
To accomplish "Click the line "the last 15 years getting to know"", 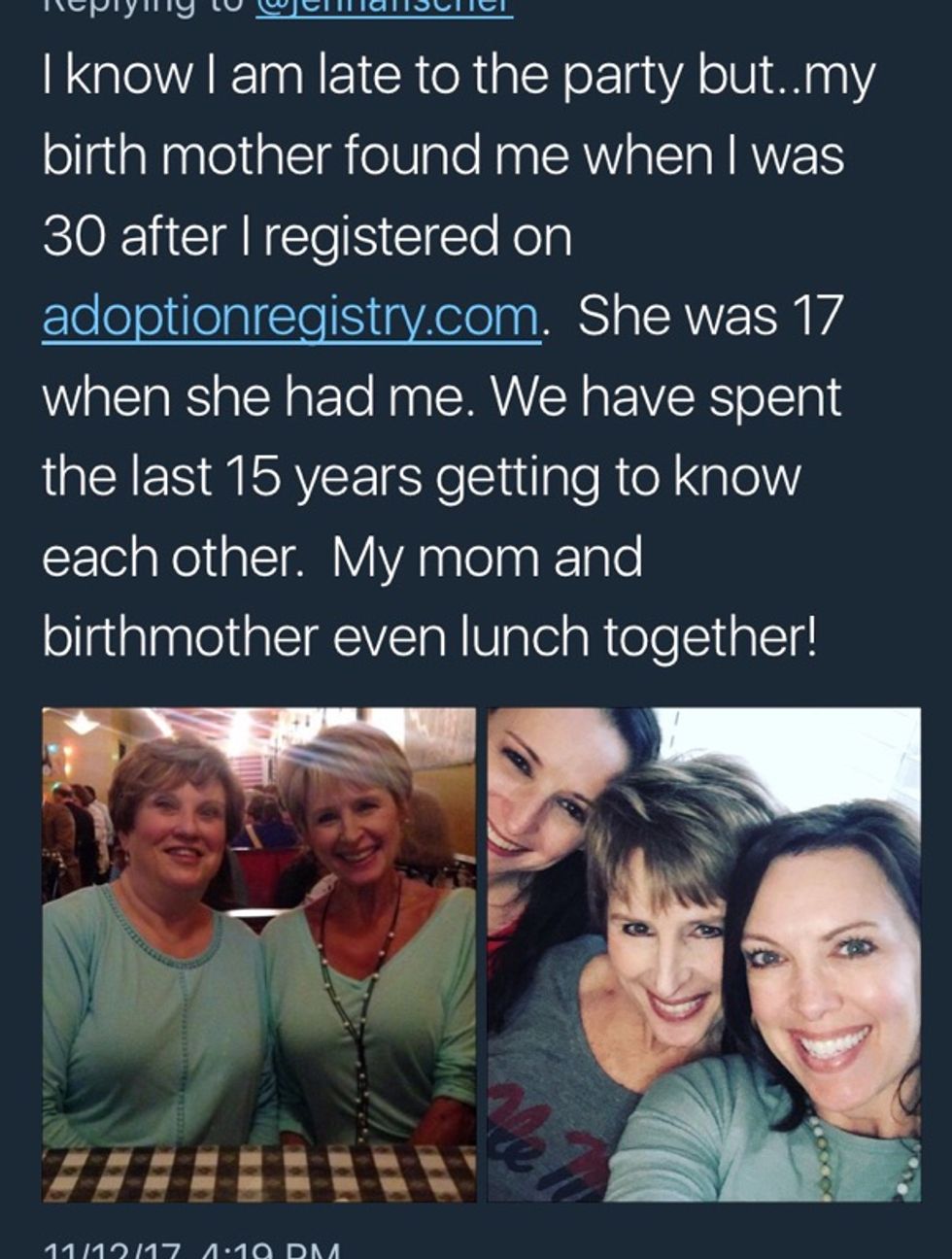I will [x=422, y=476].
